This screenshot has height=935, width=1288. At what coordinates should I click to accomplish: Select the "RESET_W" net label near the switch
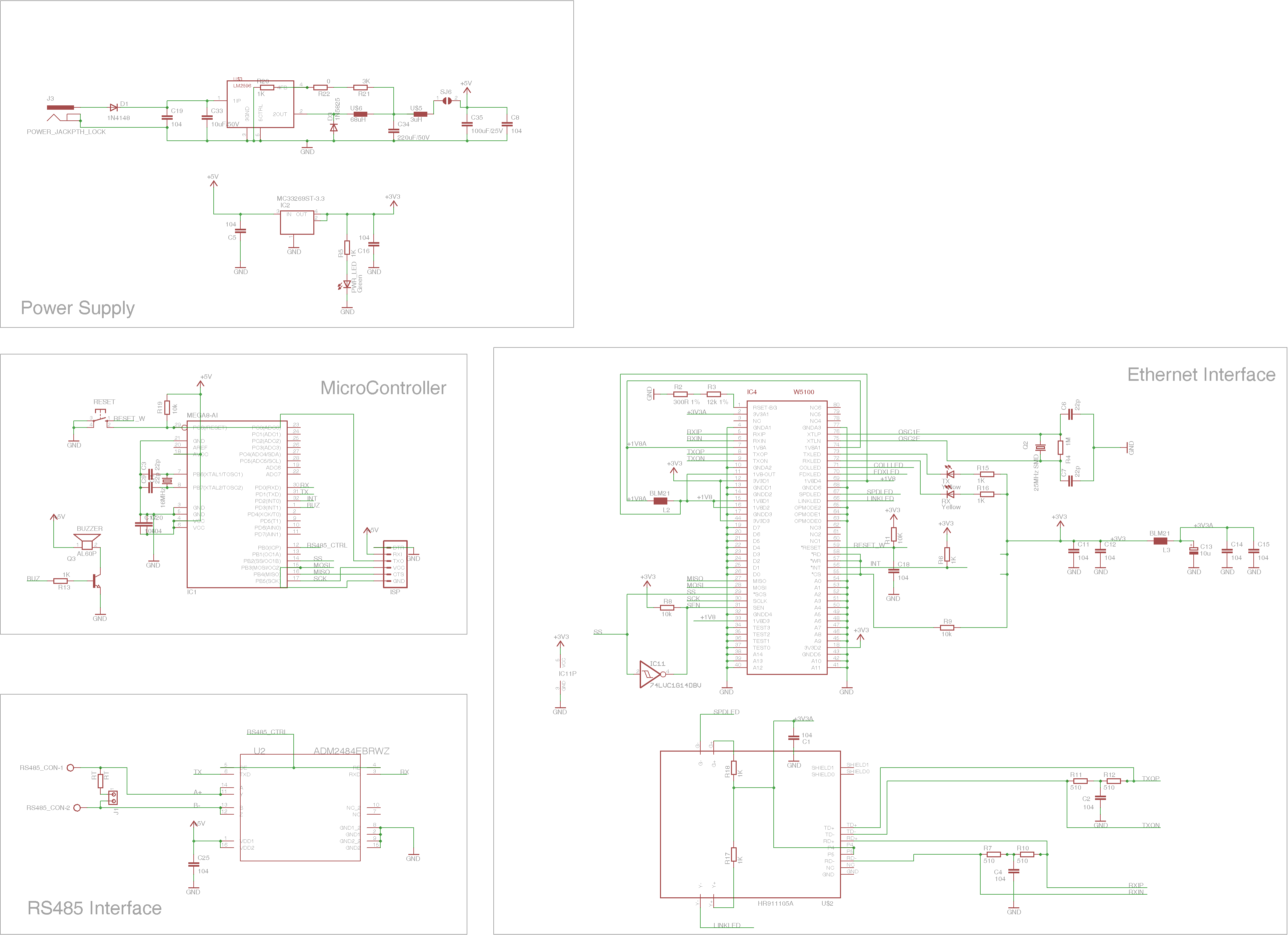pyautogui.click(x=129, y=418)
